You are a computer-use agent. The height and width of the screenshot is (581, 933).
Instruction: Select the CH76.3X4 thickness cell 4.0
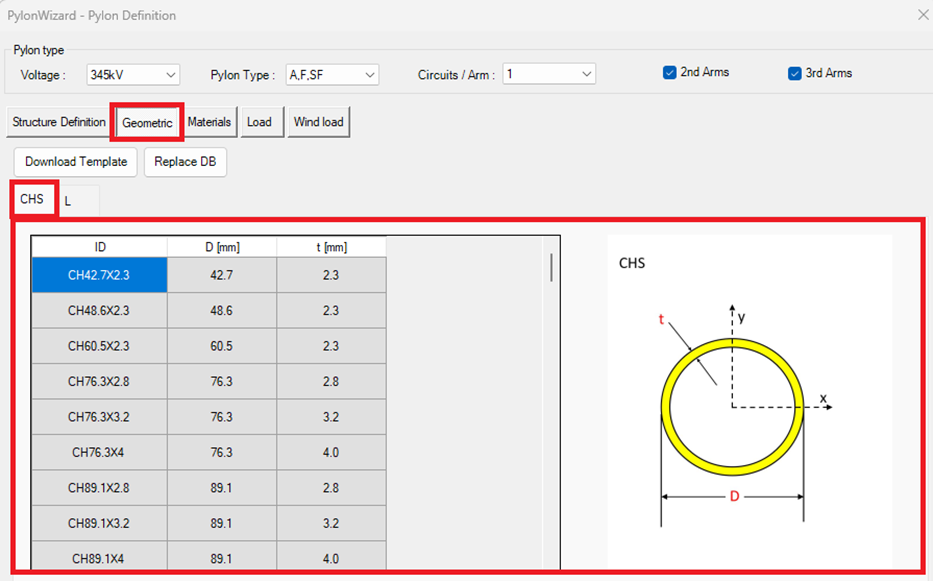(x=331, y=453)
